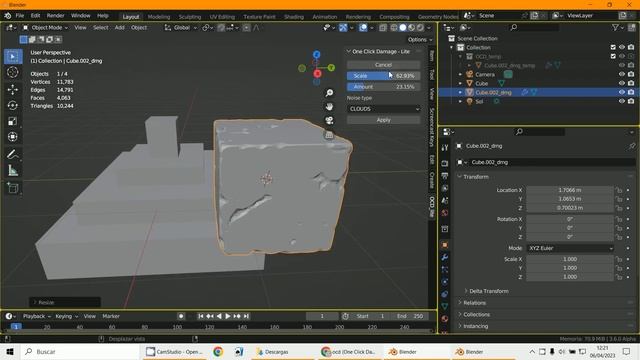Open the Tool properties tab icon

tap(445, 147)
